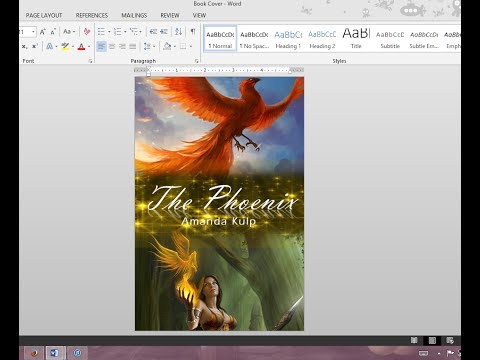Click the keyboard icon in system tray
Viewport: 480px width, 360px height.
[423, 353]
